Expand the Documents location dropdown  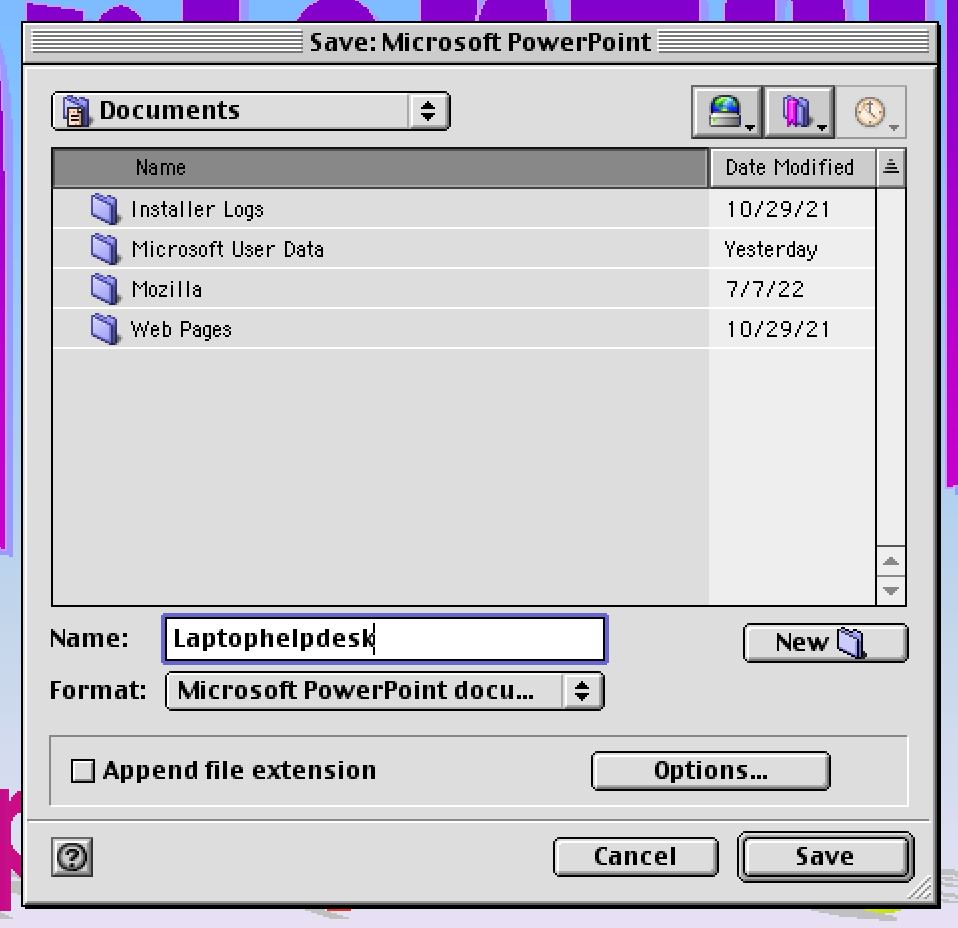(250, 111)
